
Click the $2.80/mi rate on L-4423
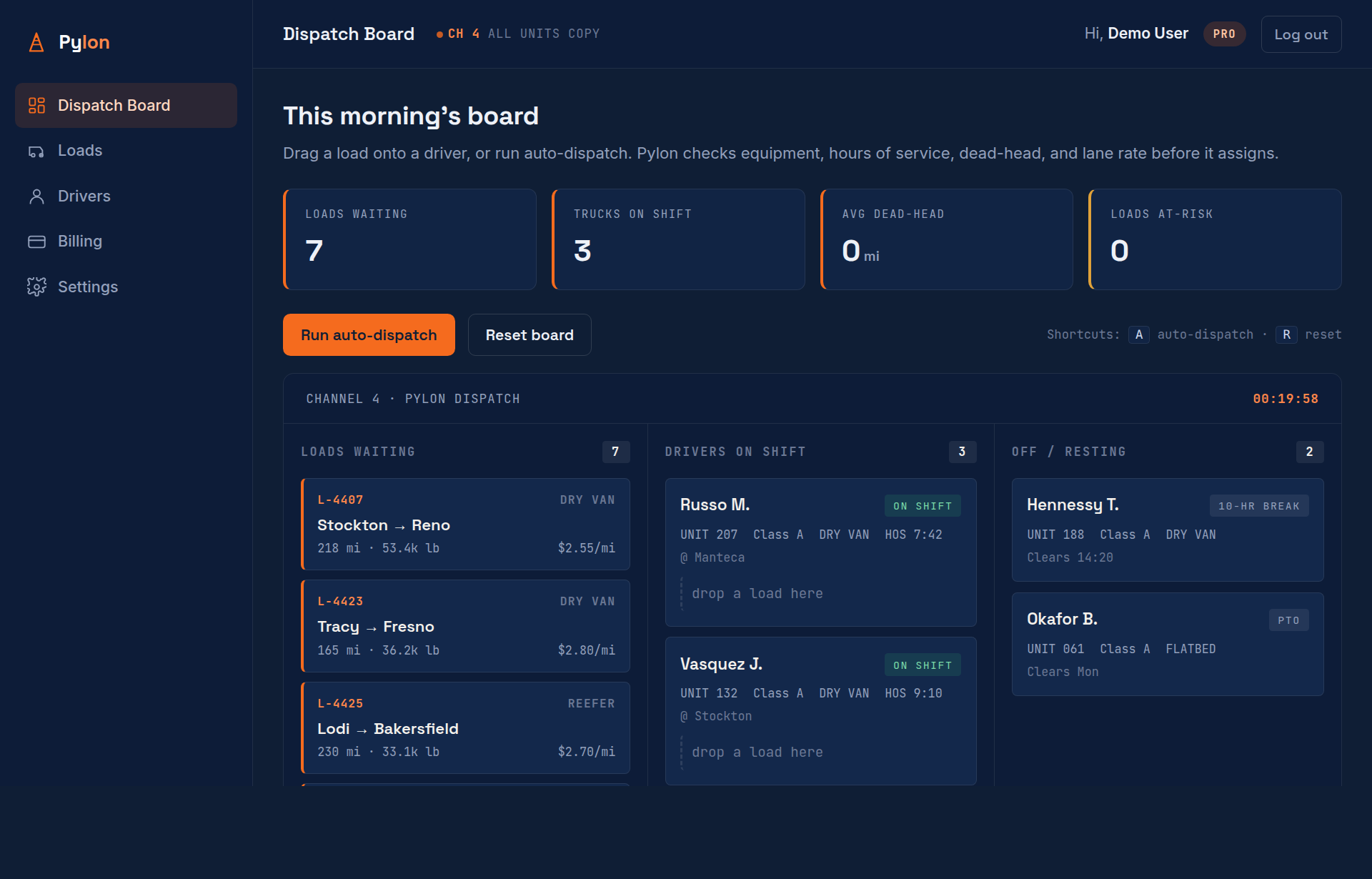coord(587,650)
